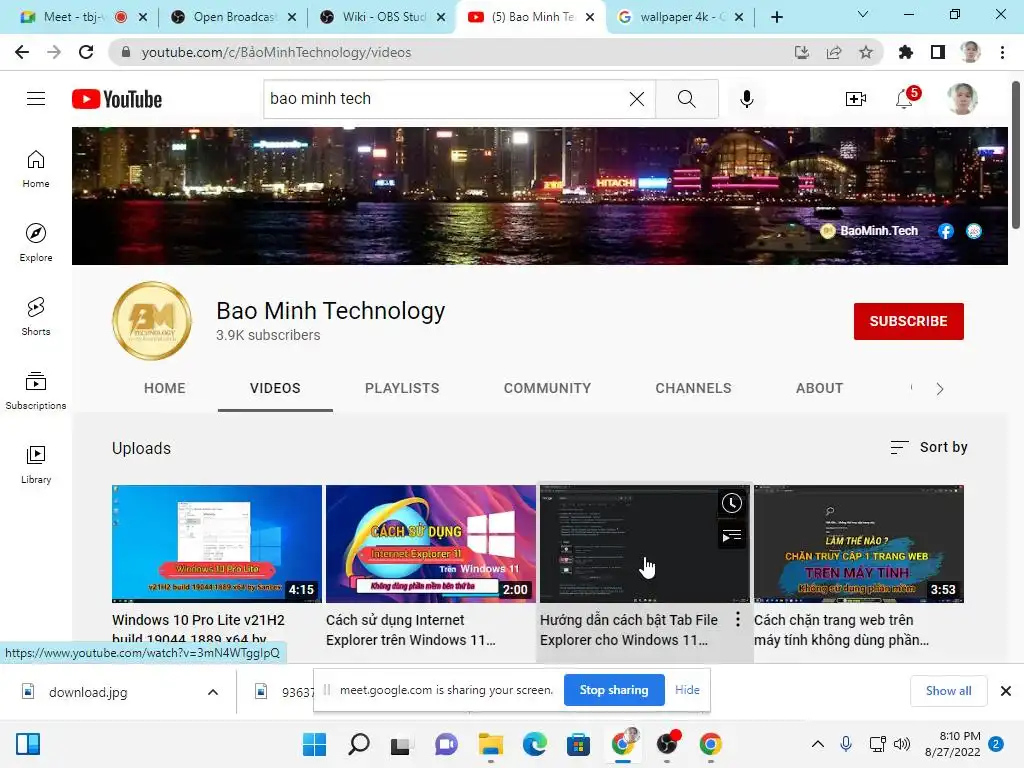Go back to previous page
This screenshot has width=1024, height=768.
tap(22, 52)
